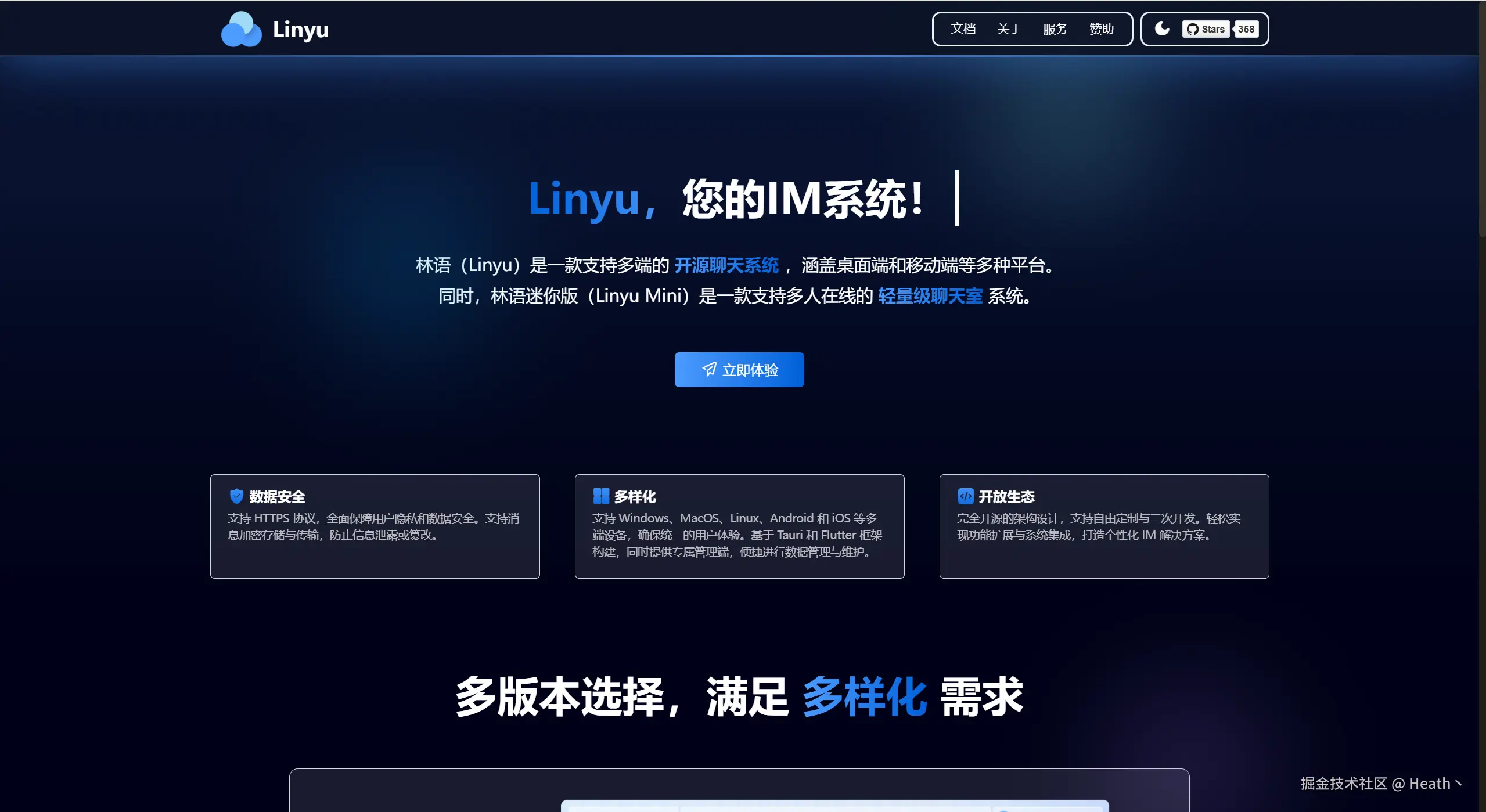The width and height of the screenshot is (1486, 812).
Task: Click the Linyu brand name text
Action: point(301,29)
